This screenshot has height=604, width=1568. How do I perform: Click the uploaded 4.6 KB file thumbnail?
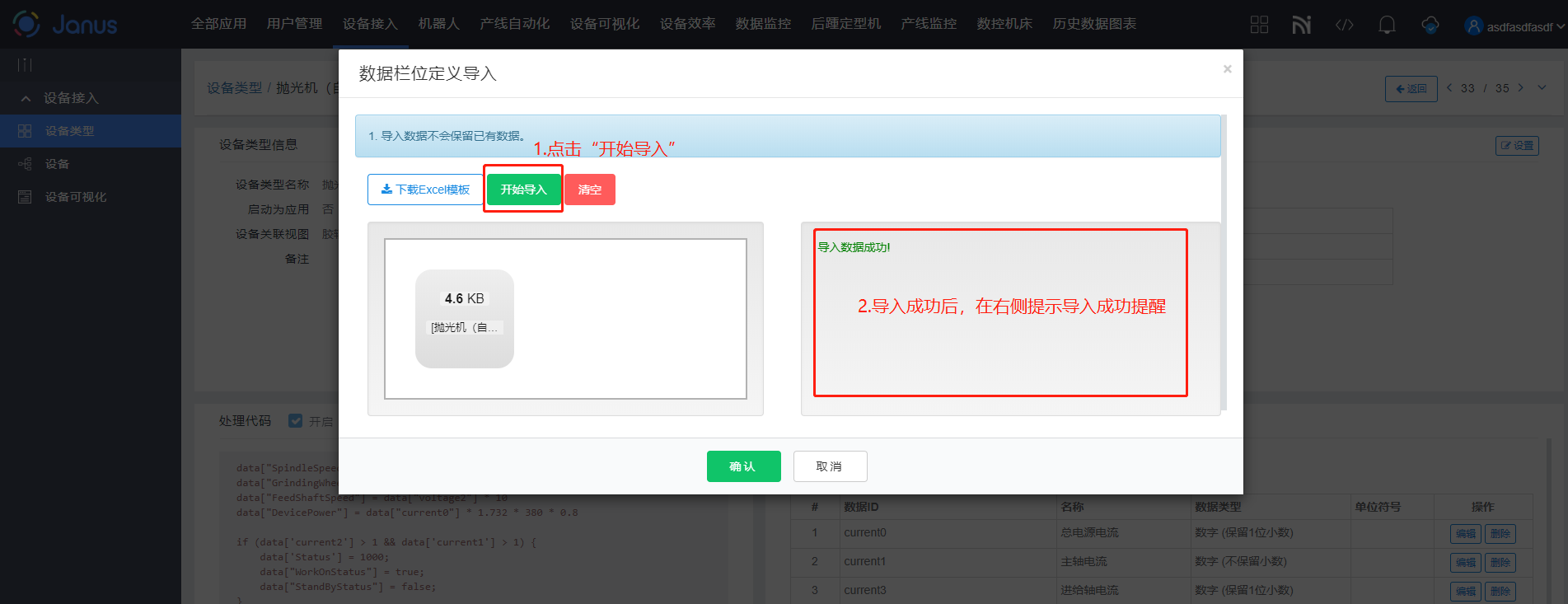coord(465,318)
